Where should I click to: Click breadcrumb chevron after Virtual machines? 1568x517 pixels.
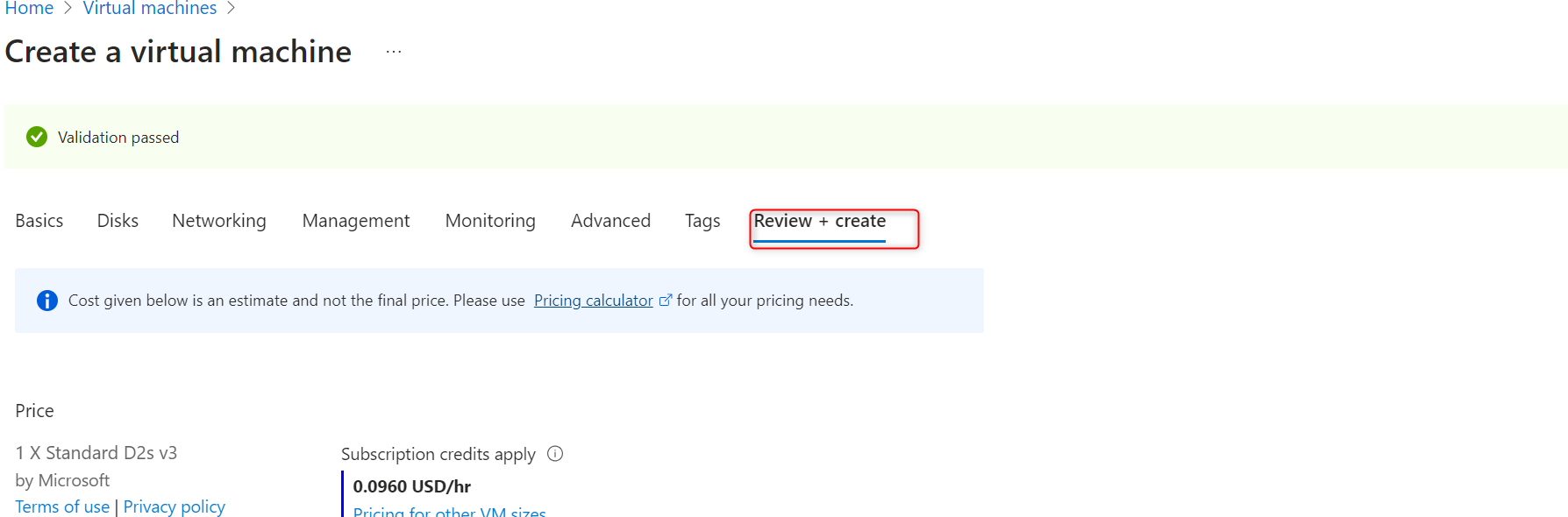coord(232,9)
